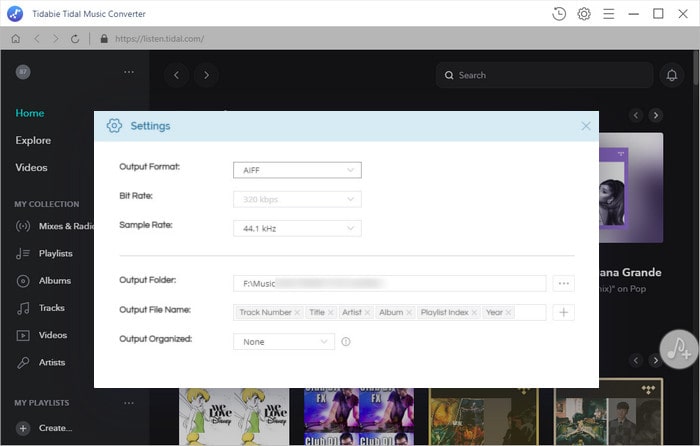Show Output Organized info tooltip
The height and width of the screenshot is (446, 700).
[346, 342]
